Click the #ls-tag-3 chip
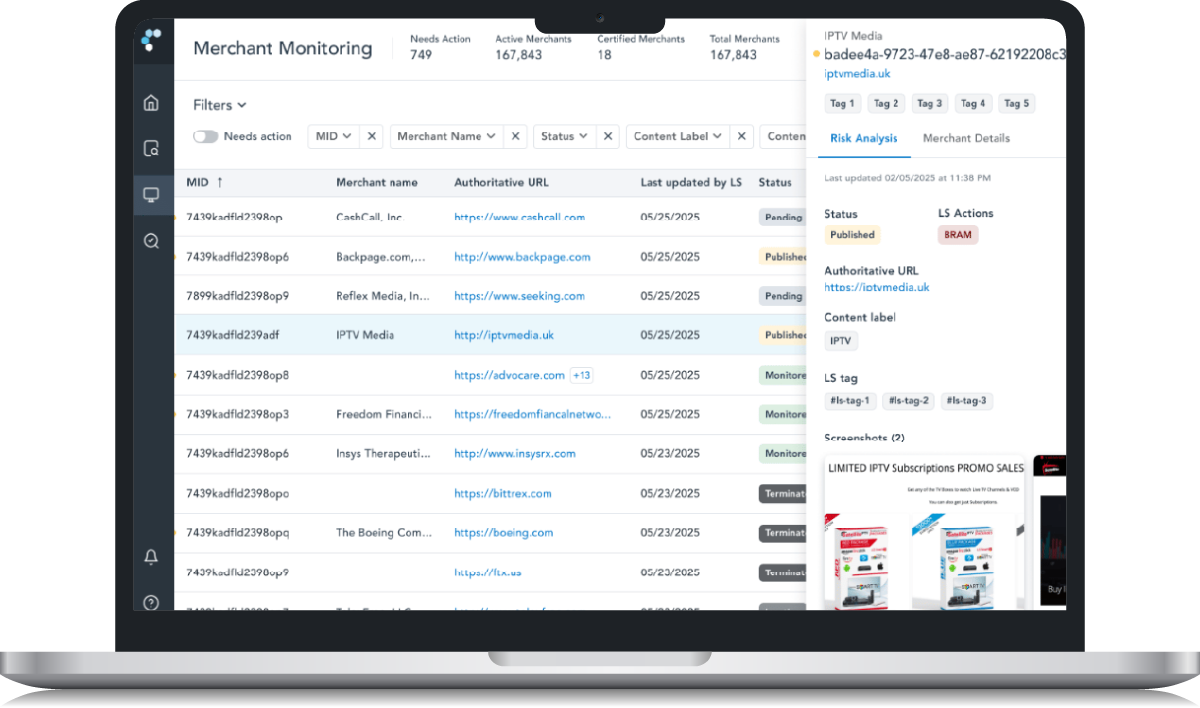Screen dimensions: 1200x708 pos(966,401)
